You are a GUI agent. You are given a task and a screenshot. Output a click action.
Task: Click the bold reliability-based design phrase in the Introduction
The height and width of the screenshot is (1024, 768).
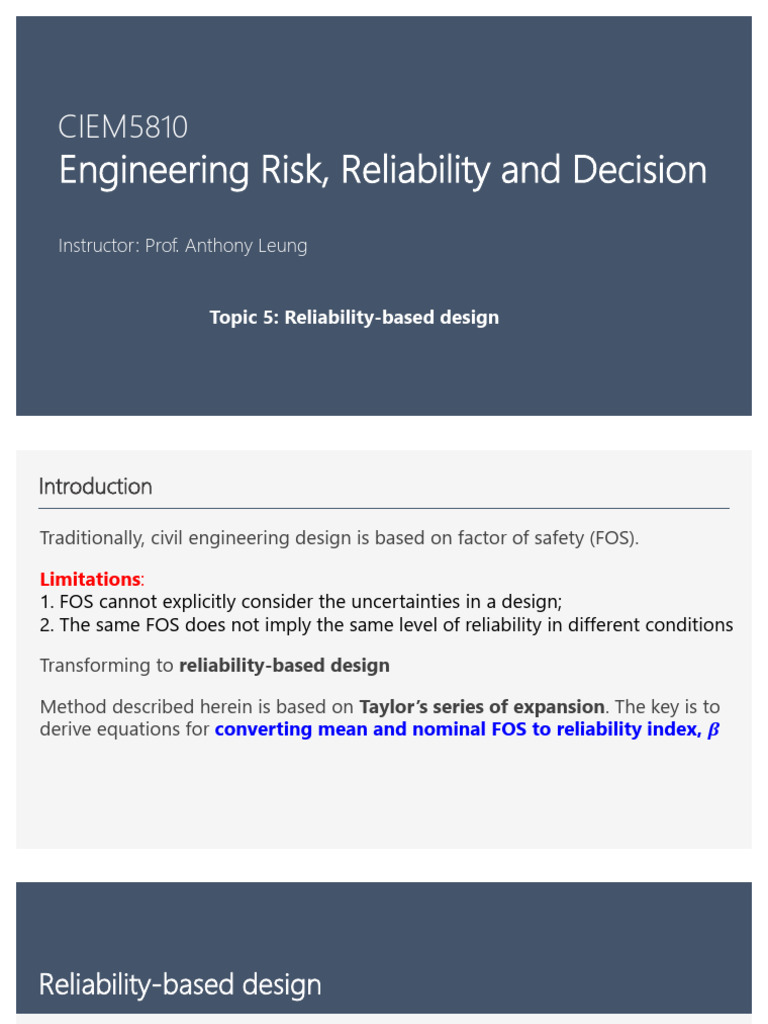[284, 665]
